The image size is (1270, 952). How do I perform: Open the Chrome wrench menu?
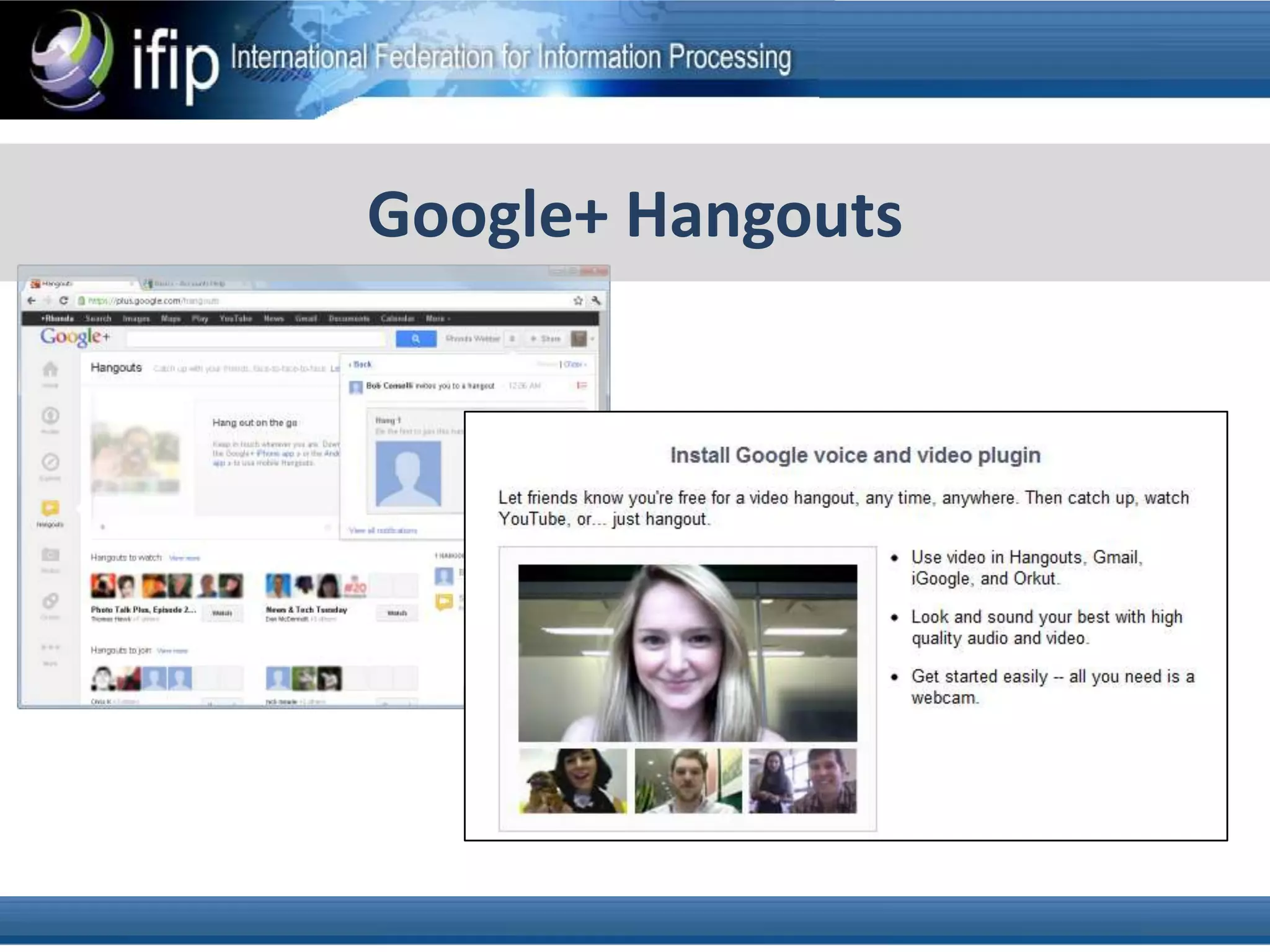tap(596, 301)
